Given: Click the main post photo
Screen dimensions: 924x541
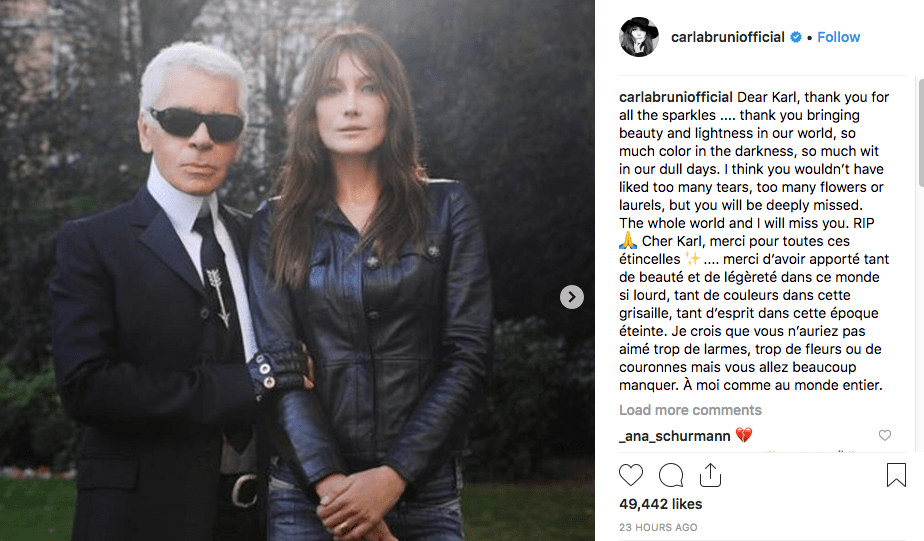Looking at the screenshot, I should point(297,270).
